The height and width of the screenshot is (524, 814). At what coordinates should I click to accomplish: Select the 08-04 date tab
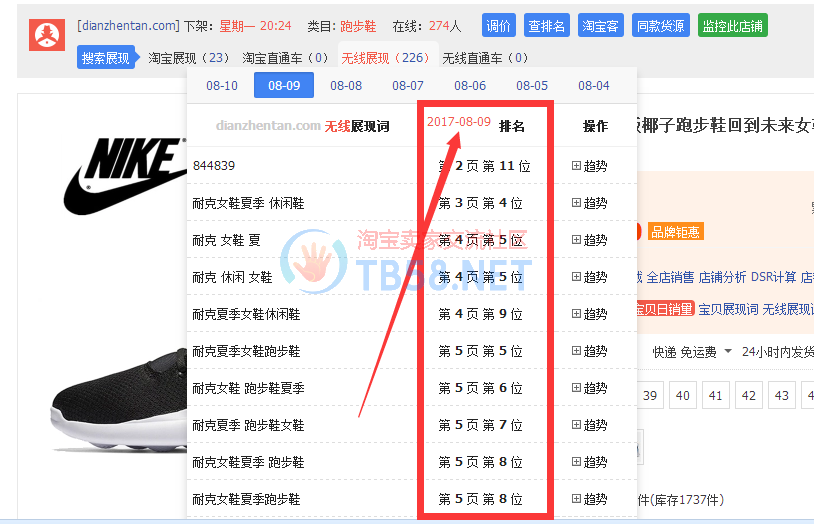click(594, 85)
